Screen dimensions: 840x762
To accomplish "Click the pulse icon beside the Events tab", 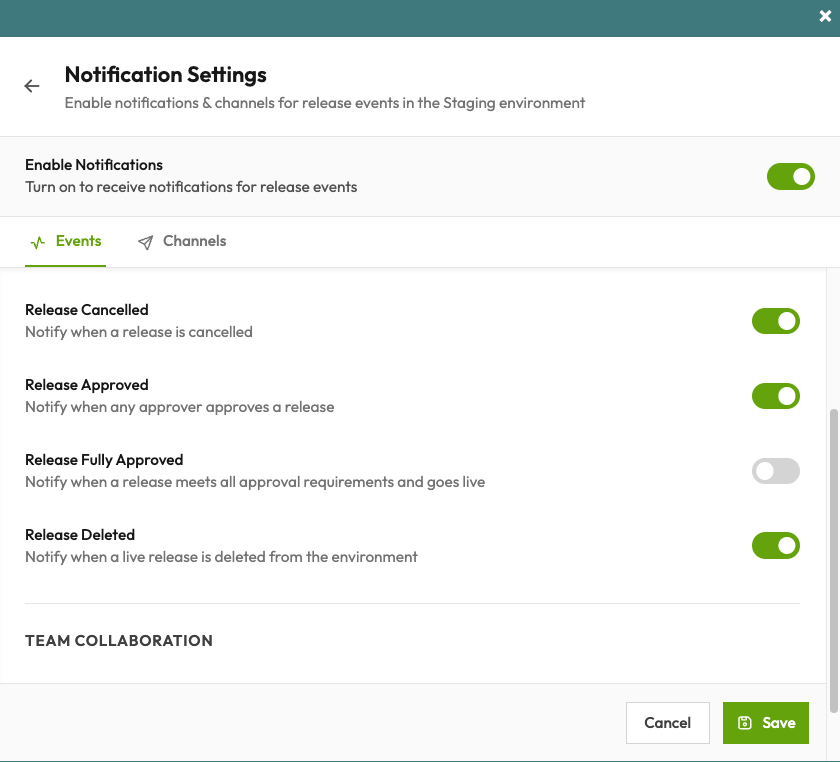I will (38, 241).
